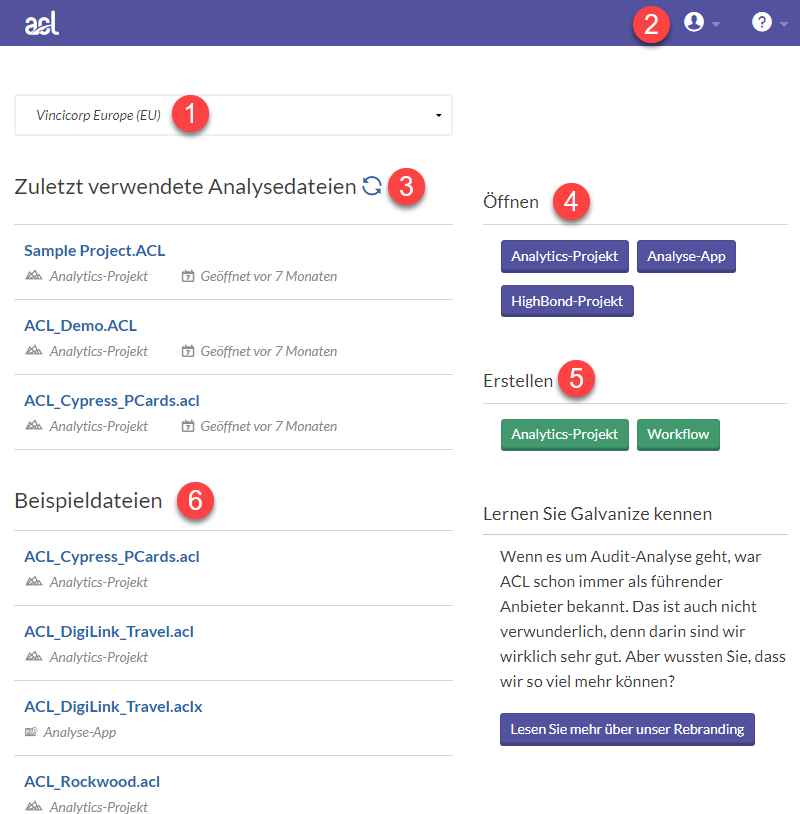Image resolution: width=800 pixels, height=814 pixels.
Task: Click the Analyse-App open button
Action: pyautogui.click(x=686, y=256)
